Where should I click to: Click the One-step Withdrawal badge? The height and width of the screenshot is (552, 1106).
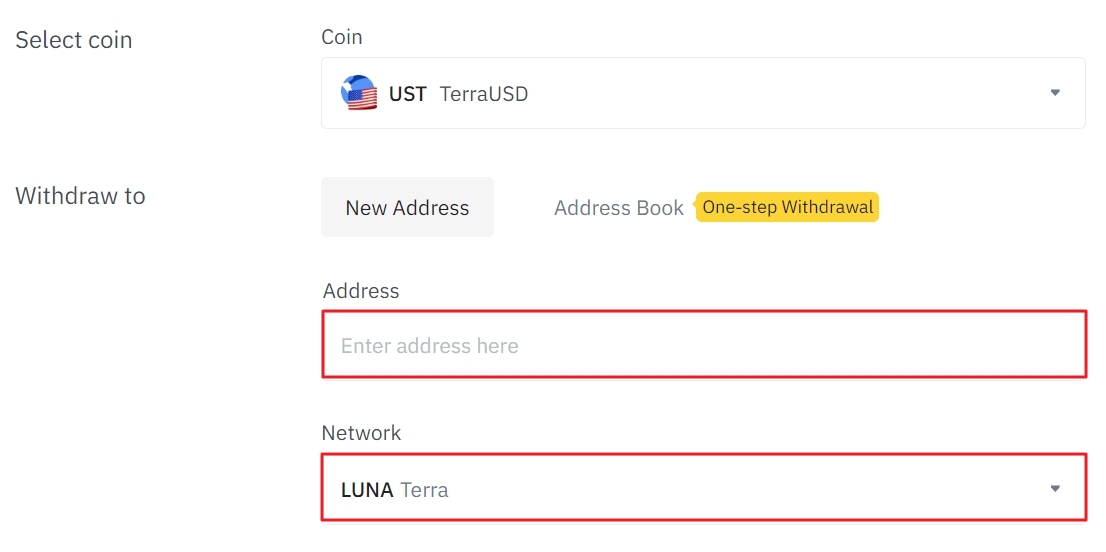(x=787, y=207)
